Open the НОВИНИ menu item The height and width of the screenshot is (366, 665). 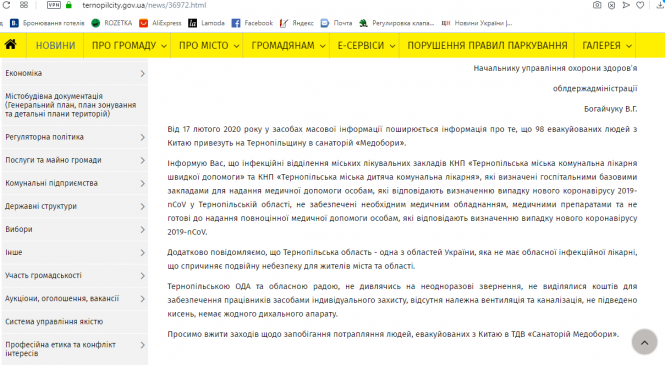[x=55, y=45]
